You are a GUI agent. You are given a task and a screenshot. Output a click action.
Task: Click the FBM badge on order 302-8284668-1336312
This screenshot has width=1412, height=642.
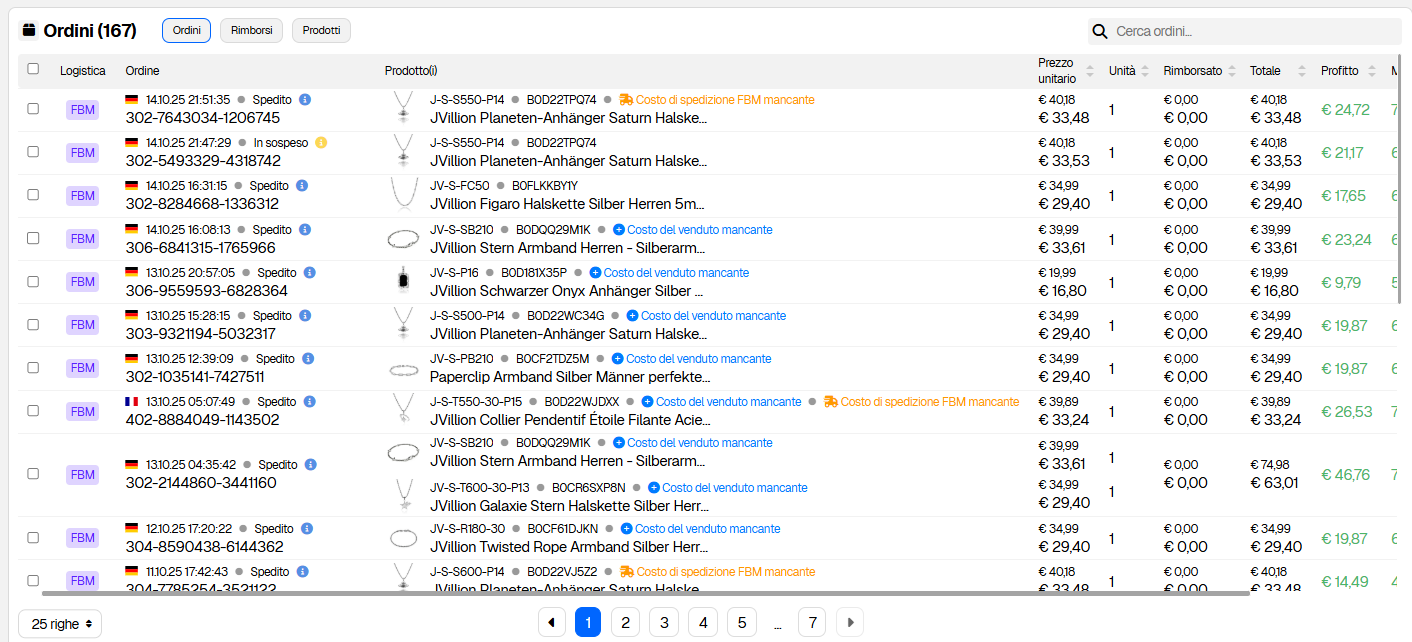pyautogui.click(x=82, y=195)
